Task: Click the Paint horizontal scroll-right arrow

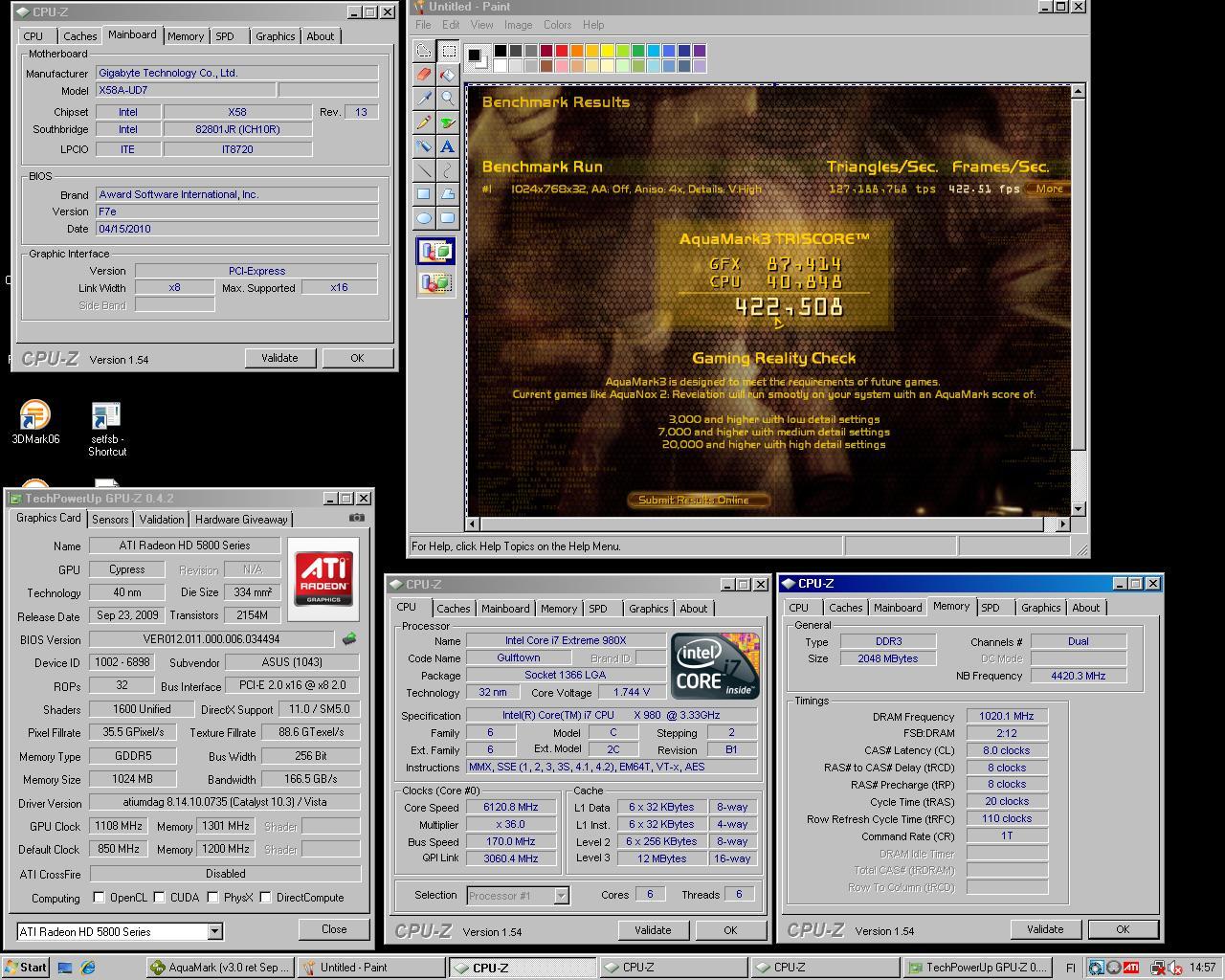Action: [1062, 523]
